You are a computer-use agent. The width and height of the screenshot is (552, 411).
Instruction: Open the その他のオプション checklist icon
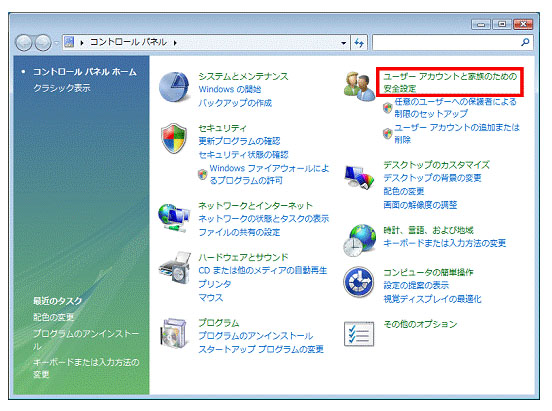tap(359, 334)
